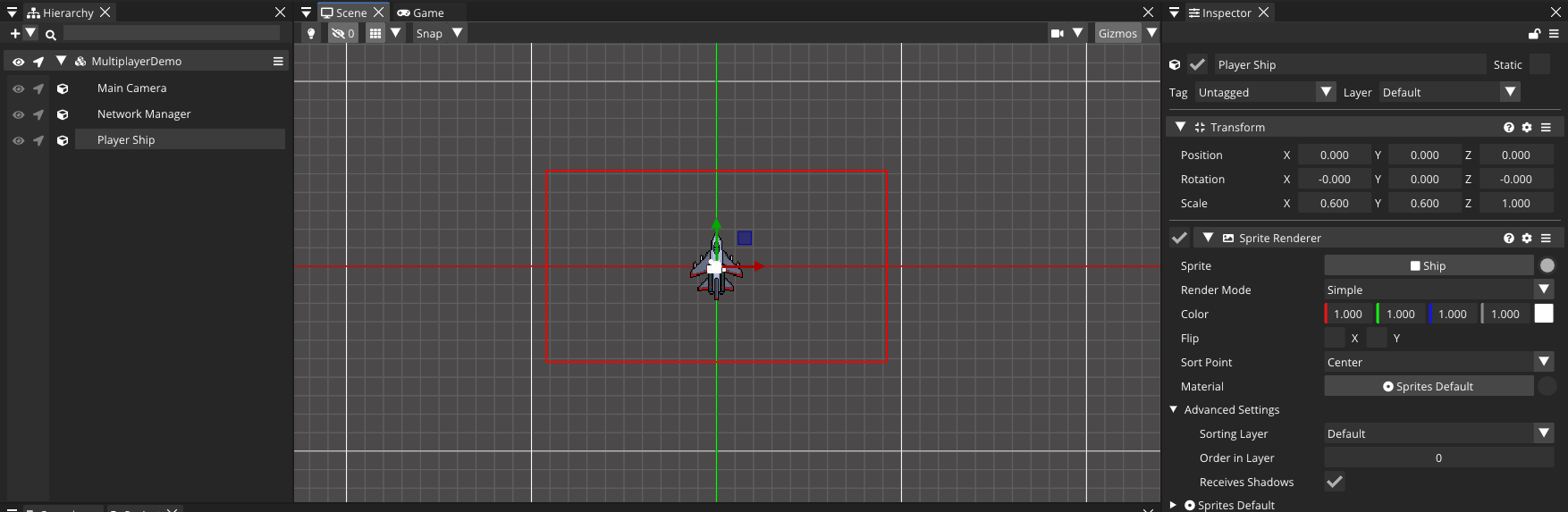Click the plus icon to add a hierarchy object
The image size is (1568, 512).
pos(14,33)
